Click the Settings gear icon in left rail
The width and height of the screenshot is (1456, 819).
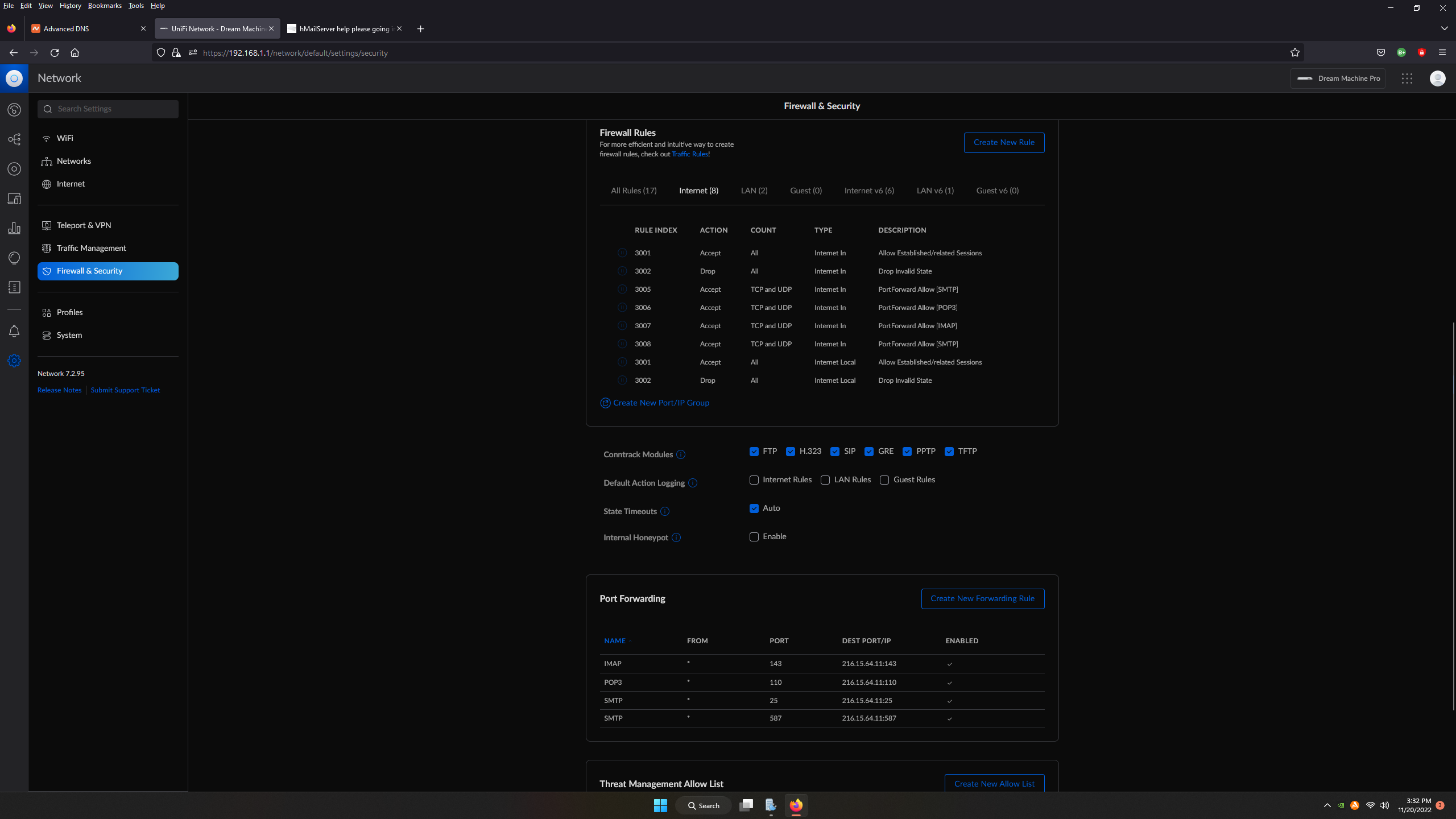click(x=14, y=361)
